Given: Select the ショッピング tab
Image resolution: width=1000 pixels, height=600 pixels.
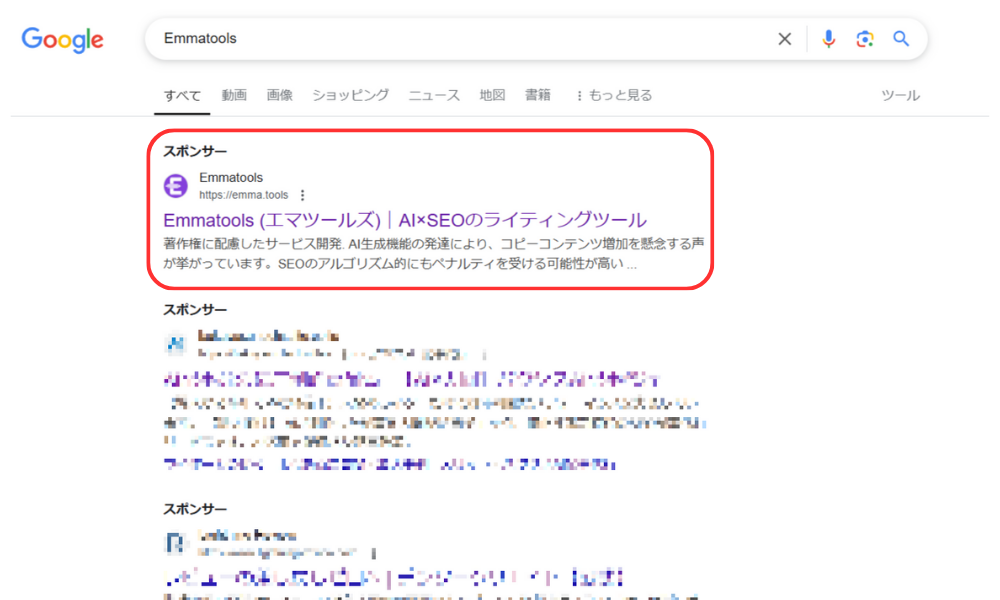Looking at the screenshot, I should [x=349, y=95].
